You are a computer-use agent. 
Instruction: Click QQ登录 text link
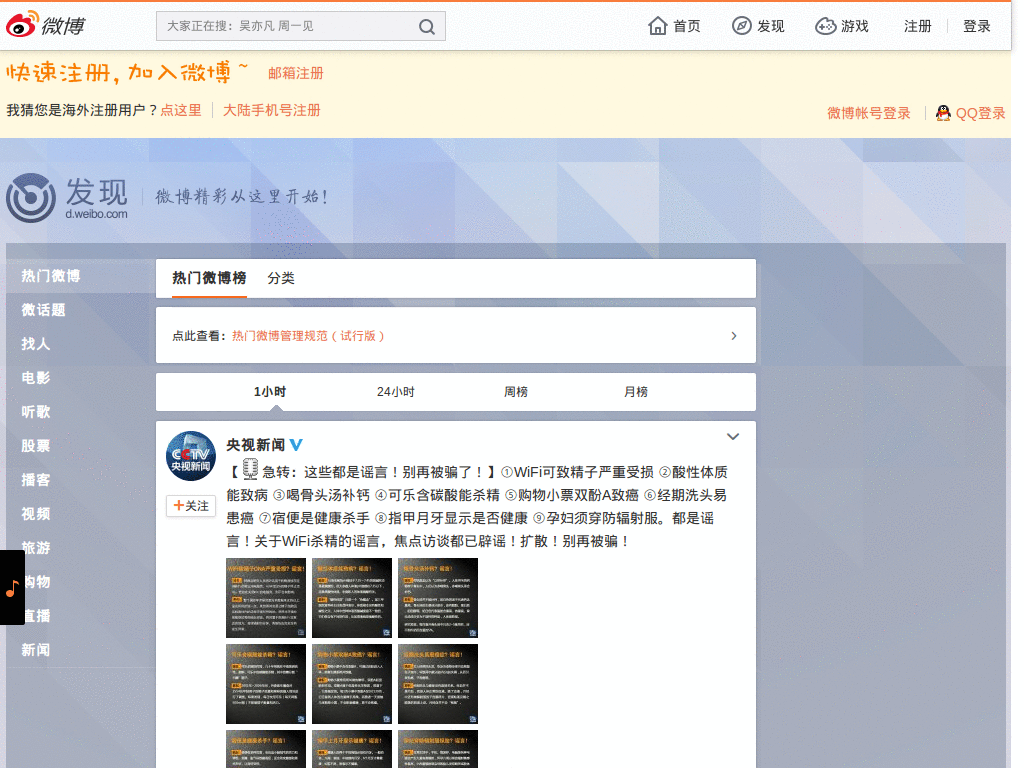(980, 113)
